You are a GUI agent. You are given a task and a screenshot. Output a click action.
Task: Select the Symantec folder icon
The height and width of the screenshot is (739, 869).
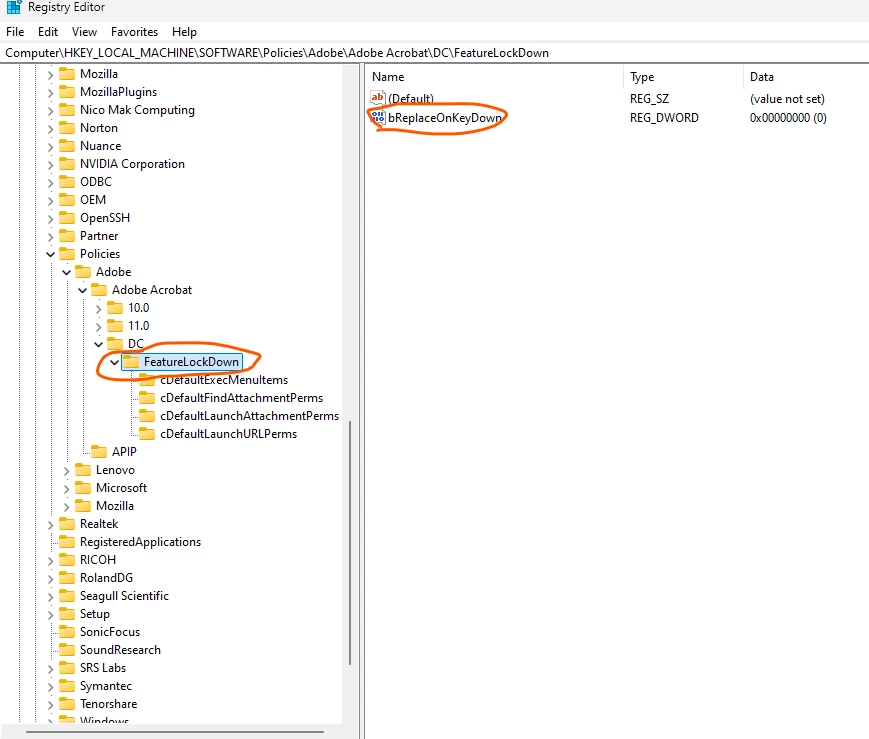click(x=67, y=685)
